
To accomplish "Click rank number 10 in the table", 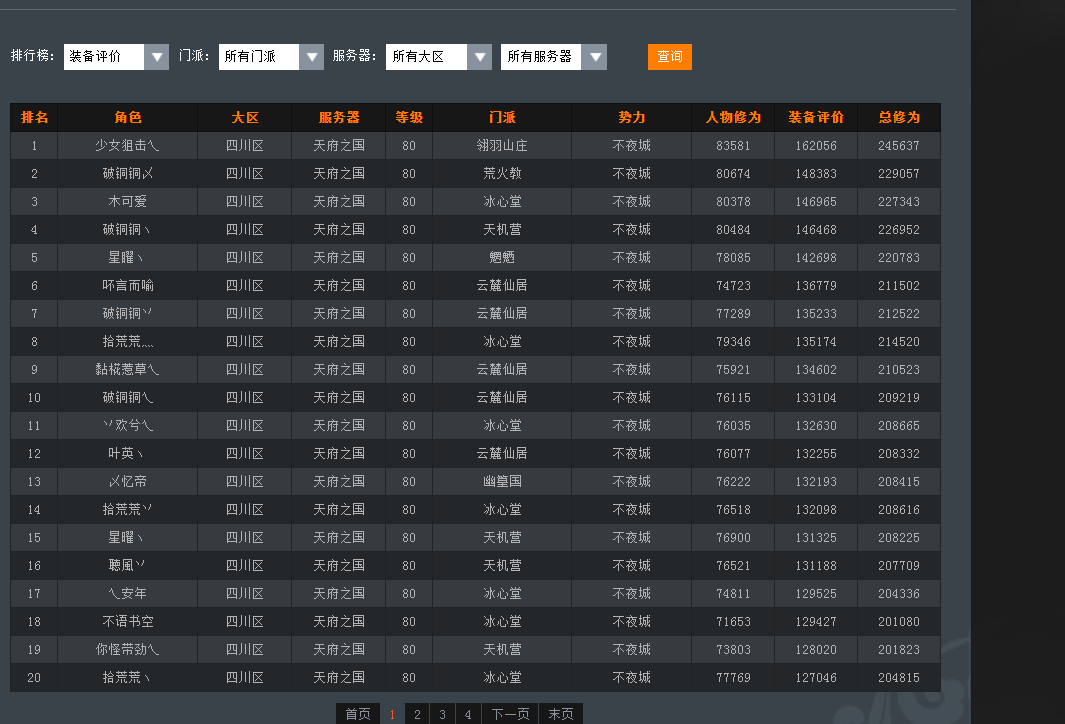I will 34,397.
